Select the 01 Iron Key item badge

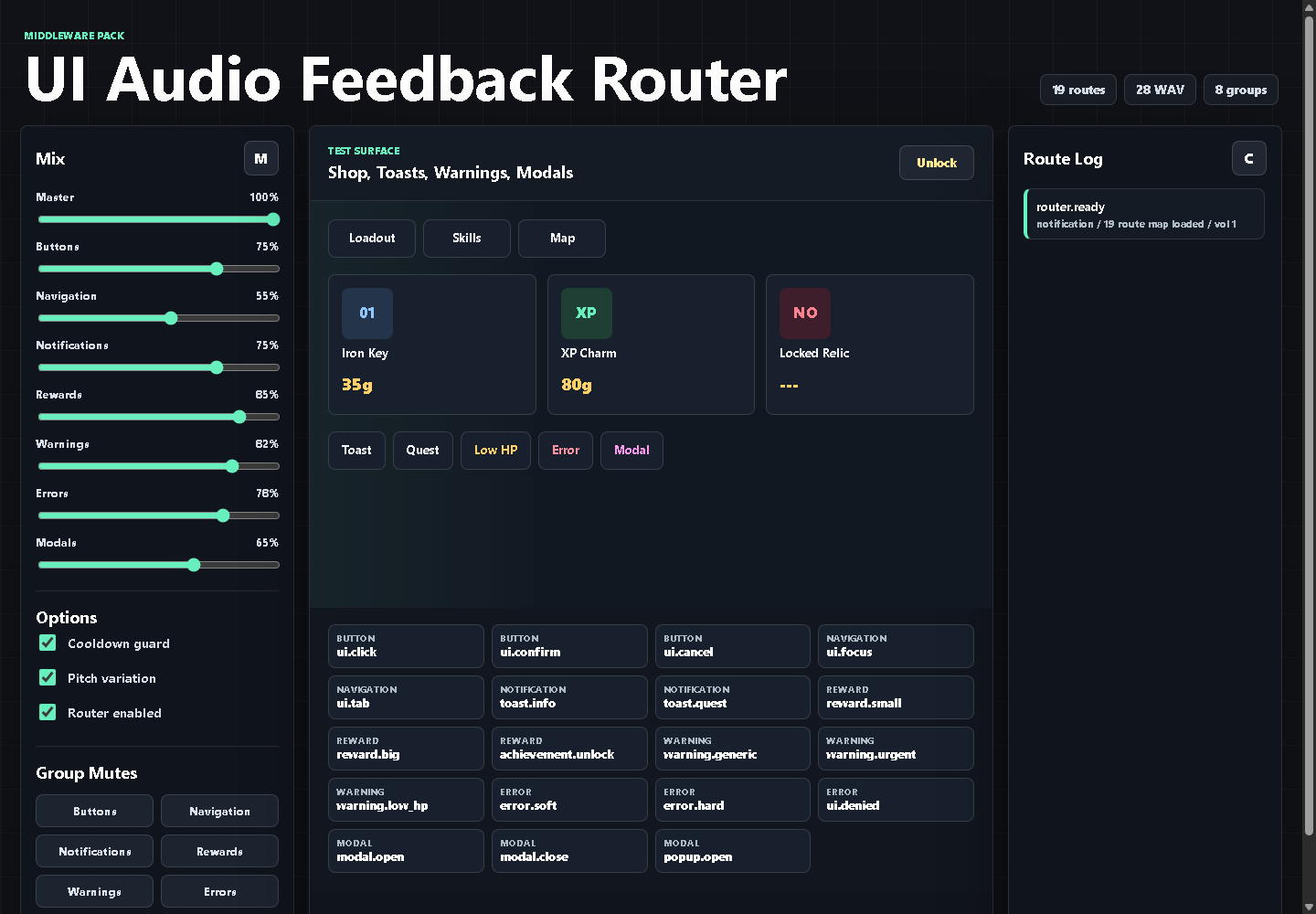(367, 313)
